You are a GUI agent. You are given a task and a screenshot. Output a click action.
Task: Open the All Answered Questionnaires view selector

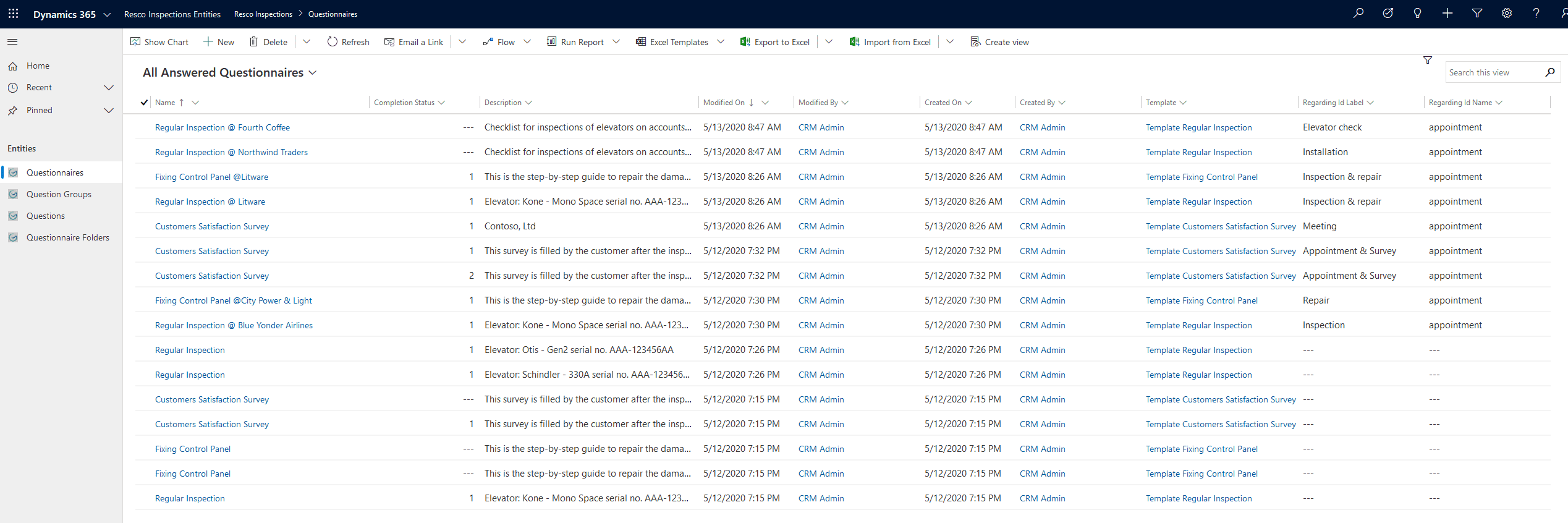click(230, 72)
